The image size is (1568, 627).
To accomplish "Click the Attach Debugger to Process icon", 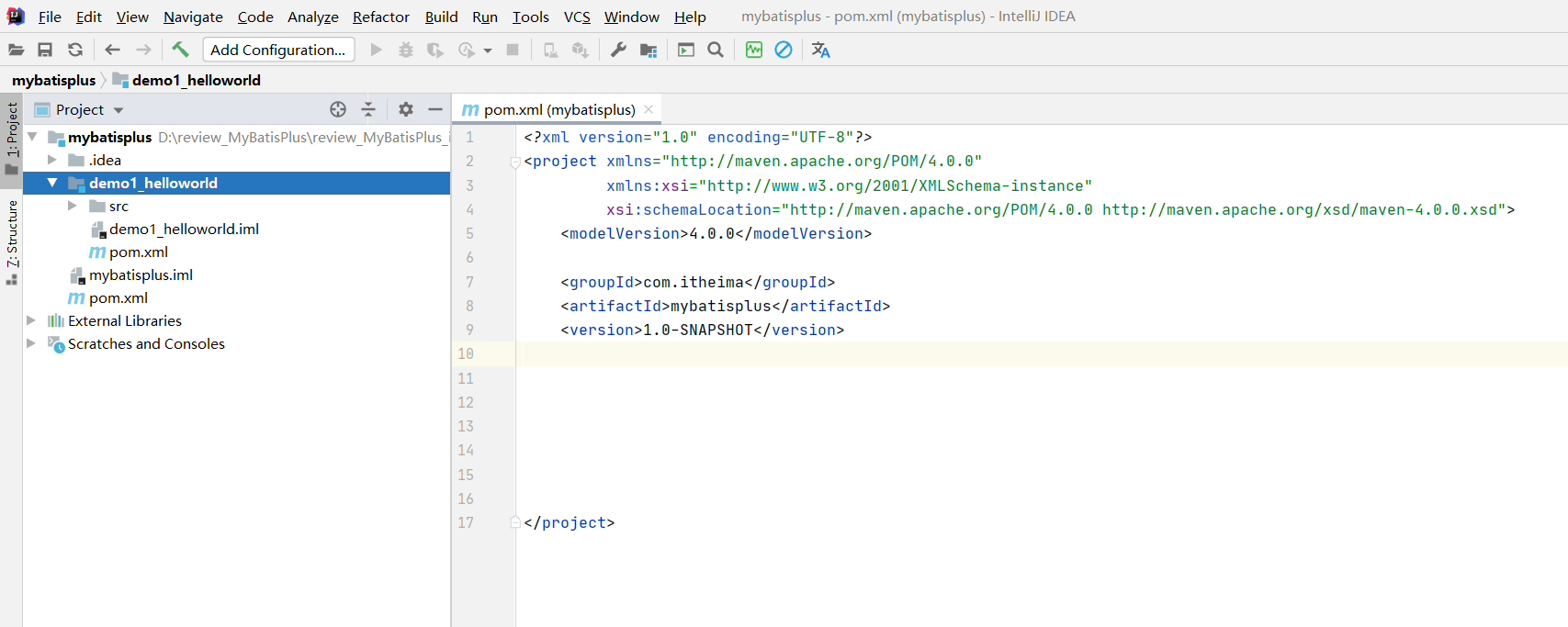I will tap(550, 50).
